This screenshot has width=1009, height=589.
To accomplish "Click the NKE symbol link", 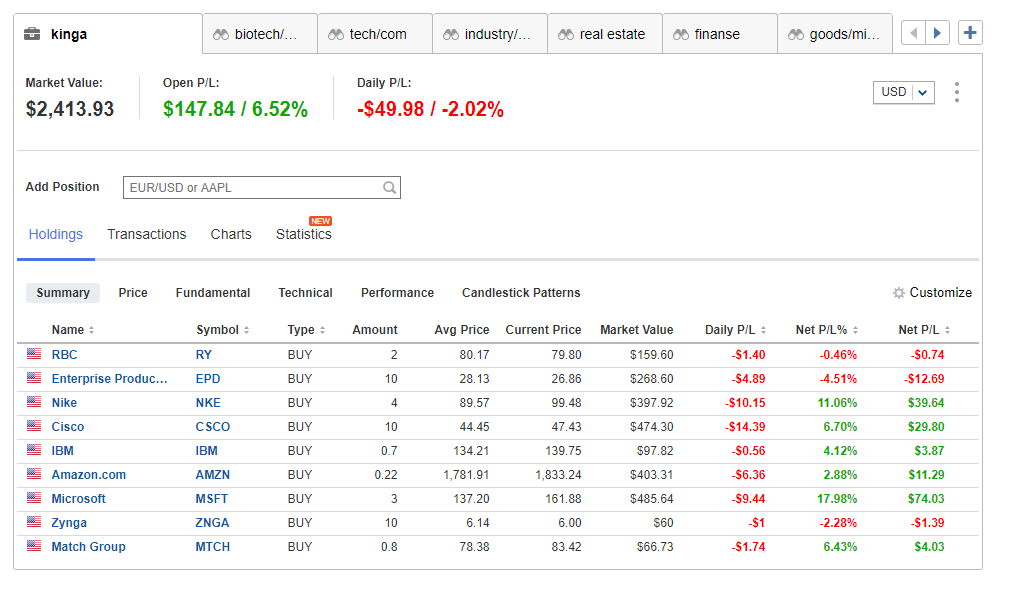I will coord(208,403).
